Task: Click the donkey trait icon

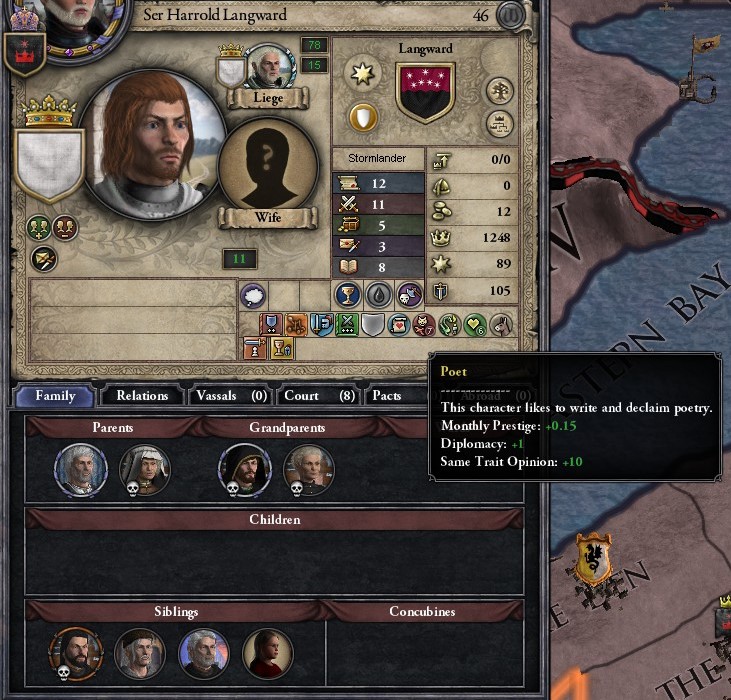Action: point(501,325)
